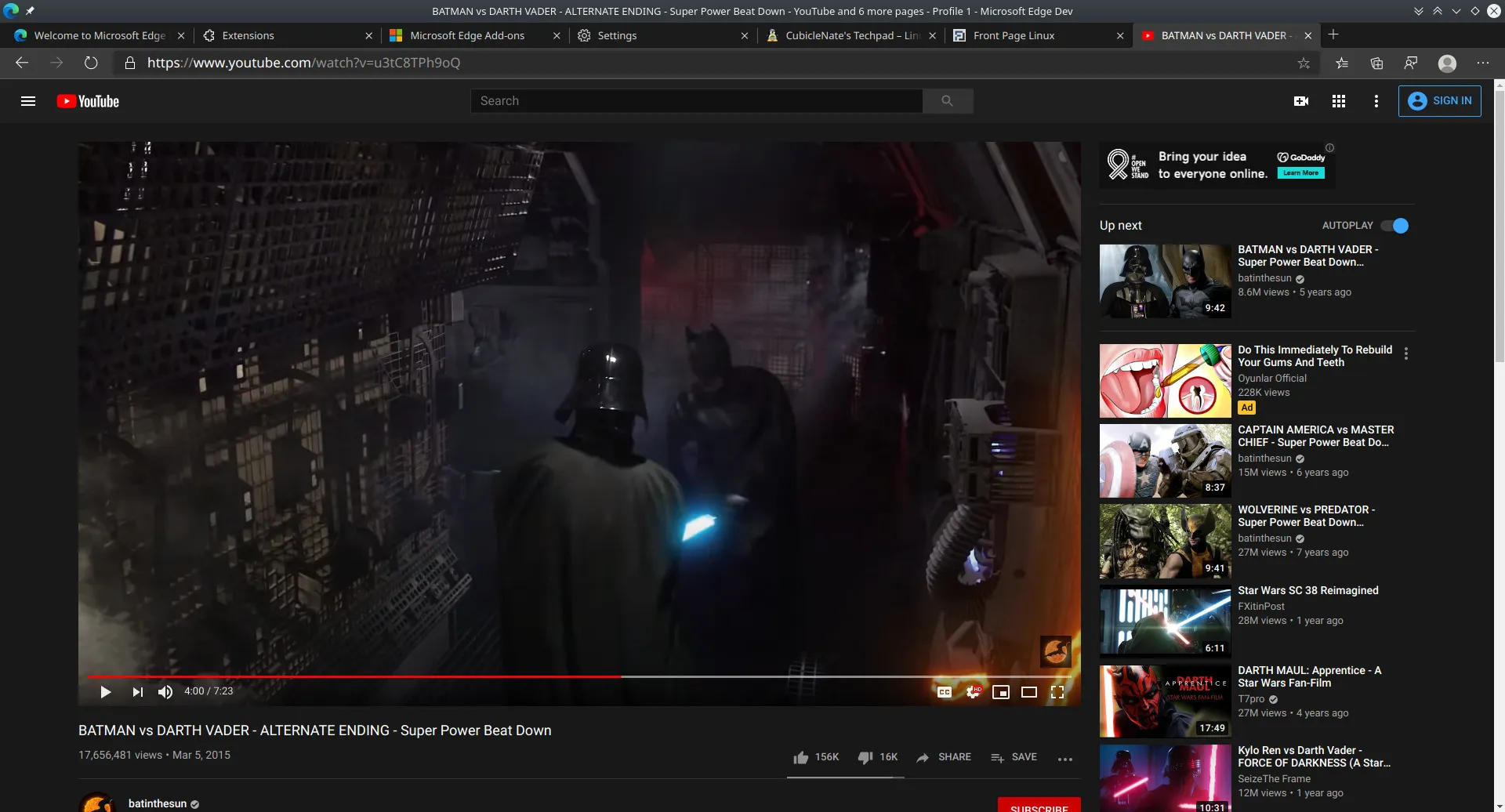Activate theater mode icon
The height and width of the screenshot is (812, 1505).
(x=1029, y=692)
